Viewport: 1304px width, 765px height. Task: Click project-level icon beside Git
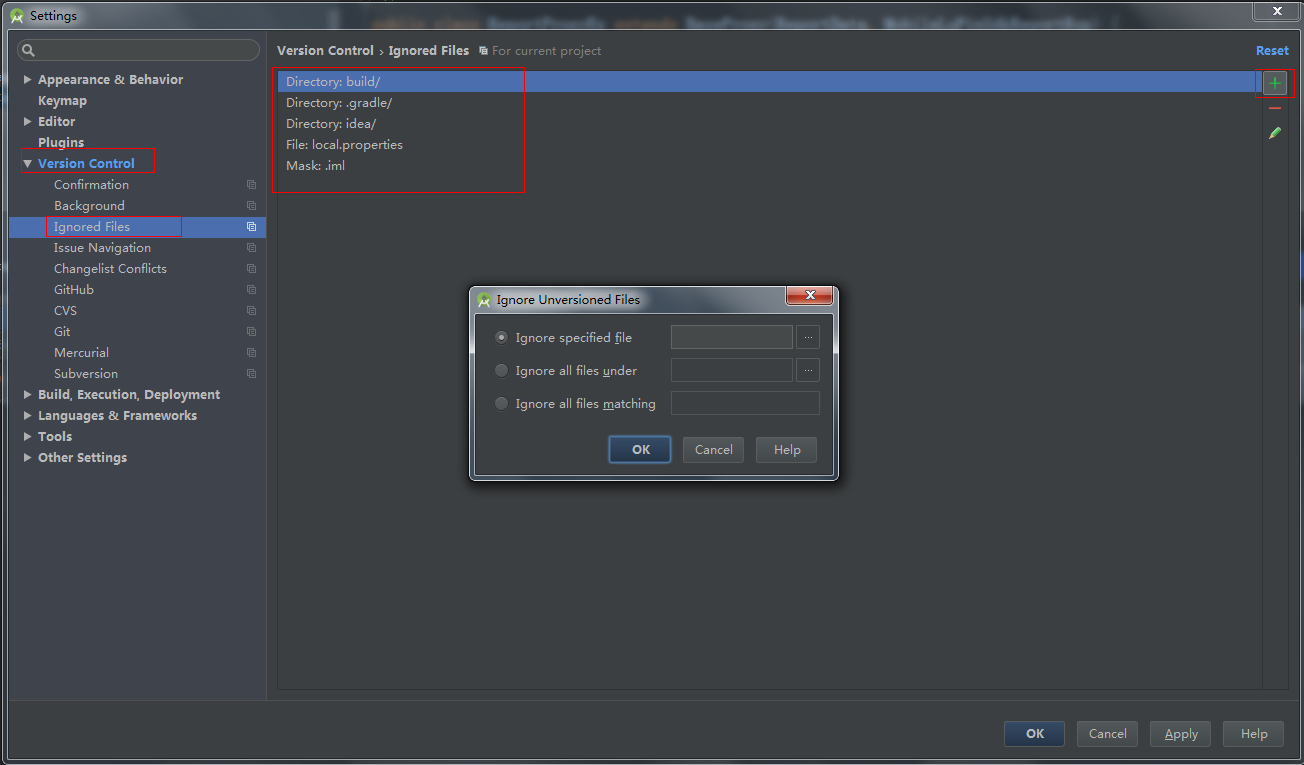click(x=251, y=332)
